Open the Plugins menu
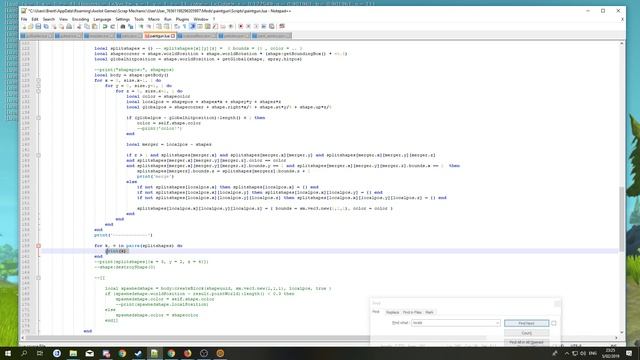The image size is (640, 360). pos(182,19)
